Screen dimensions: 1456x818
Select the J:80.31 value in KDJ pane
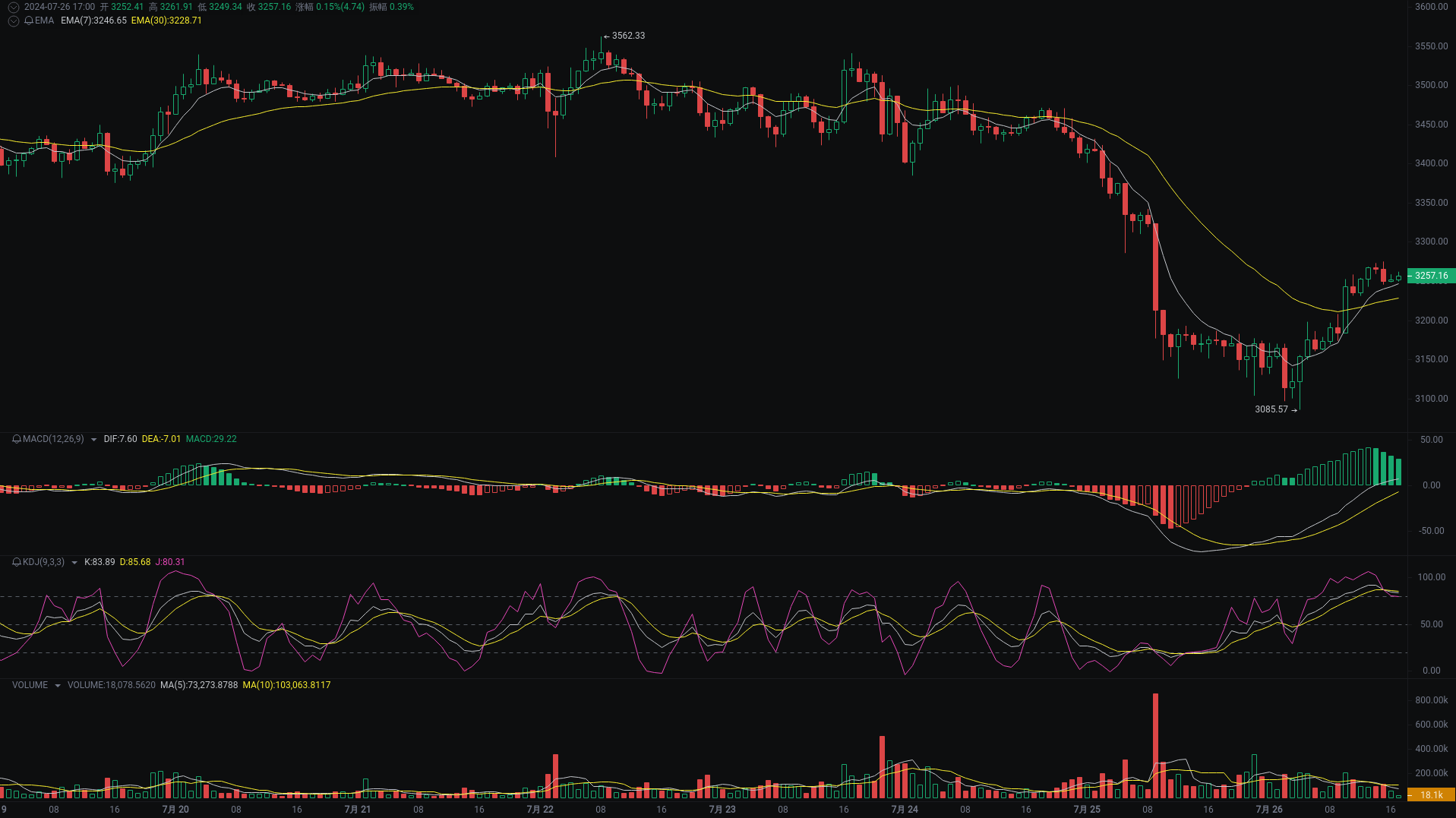(x=170, y=562)
